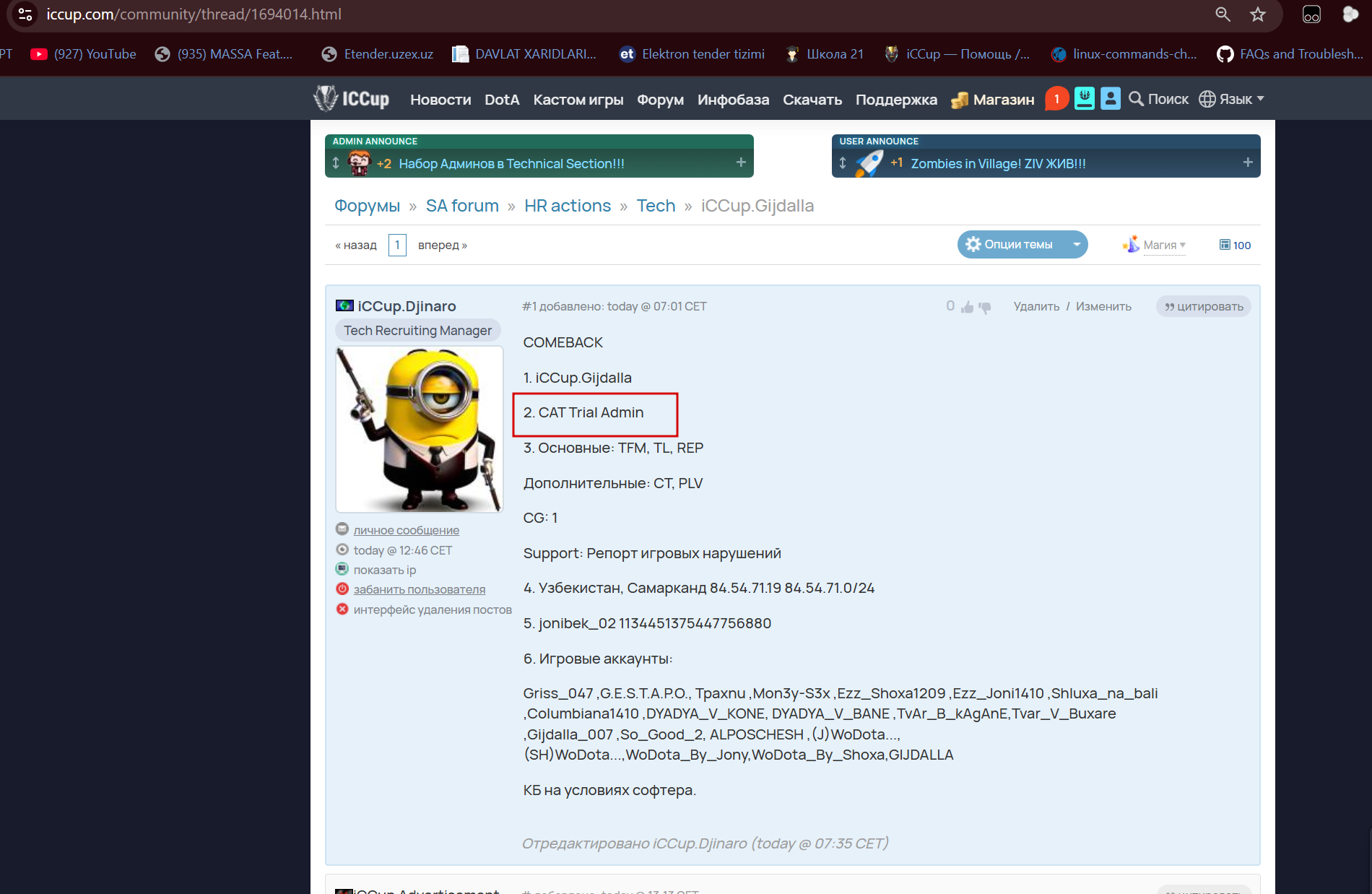Click the incognito-style mask icon in toolbar
1372x894 pixels.
pyautogui.click(x=1311, y=14)
